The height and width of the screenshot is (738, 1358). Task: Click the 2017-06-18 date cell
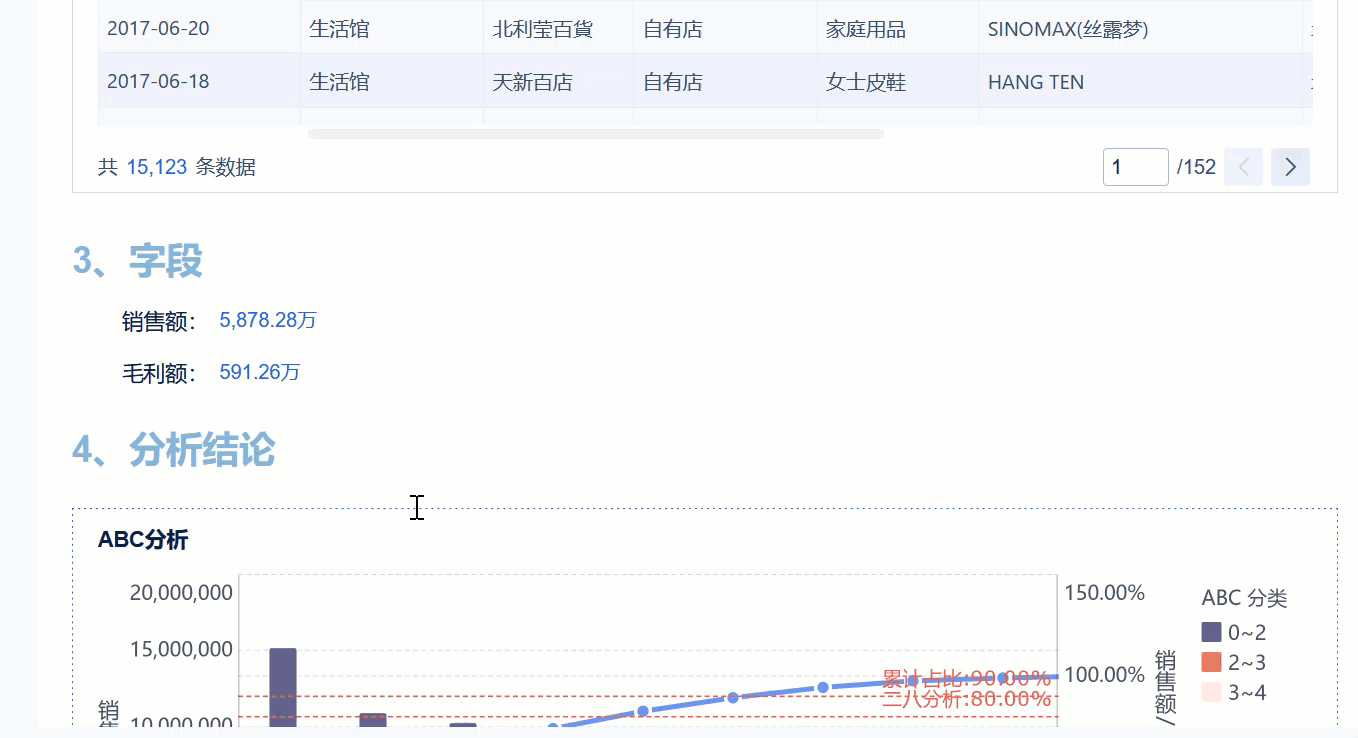(199, 81)
